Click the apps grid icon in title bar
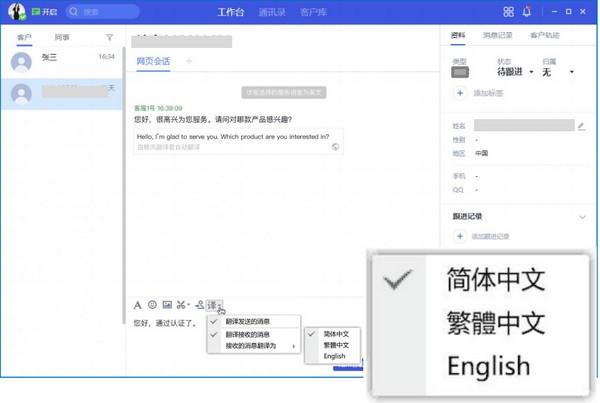The height and width of the screenshot is (403, 600). [508, 12]
